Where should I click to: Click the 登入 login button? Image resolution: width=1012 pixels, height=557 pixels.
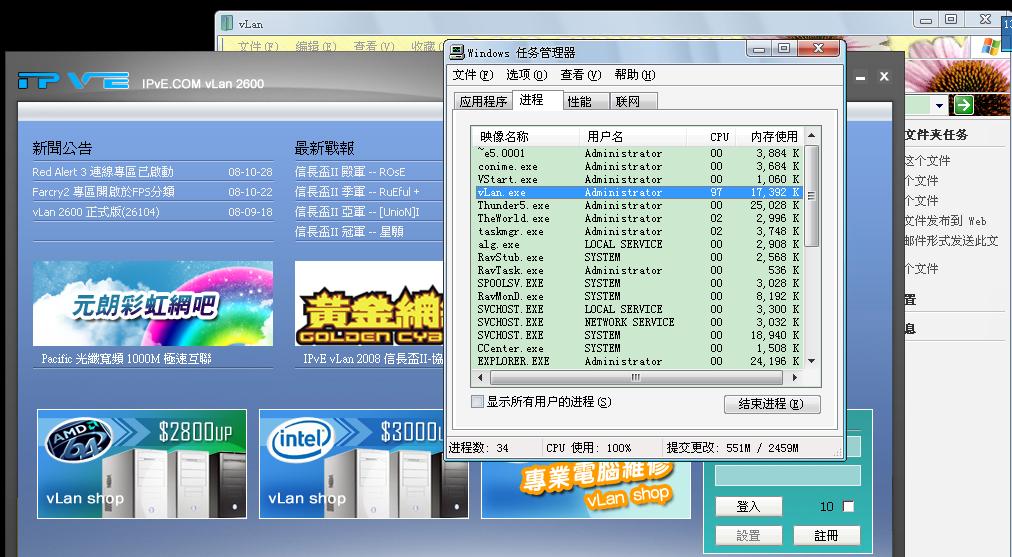tap(749, 506)
